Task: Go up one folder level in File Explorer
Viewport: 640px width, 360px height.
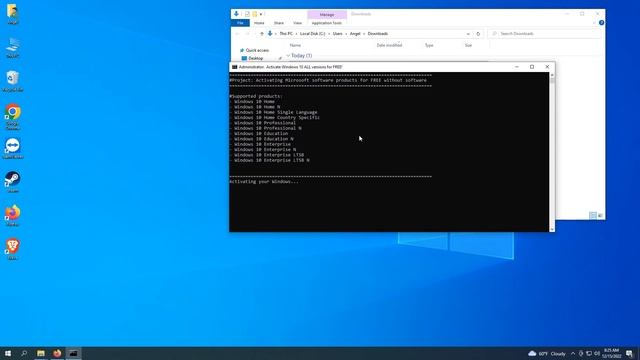Action: pyautogui.click(x=262, y=33)
